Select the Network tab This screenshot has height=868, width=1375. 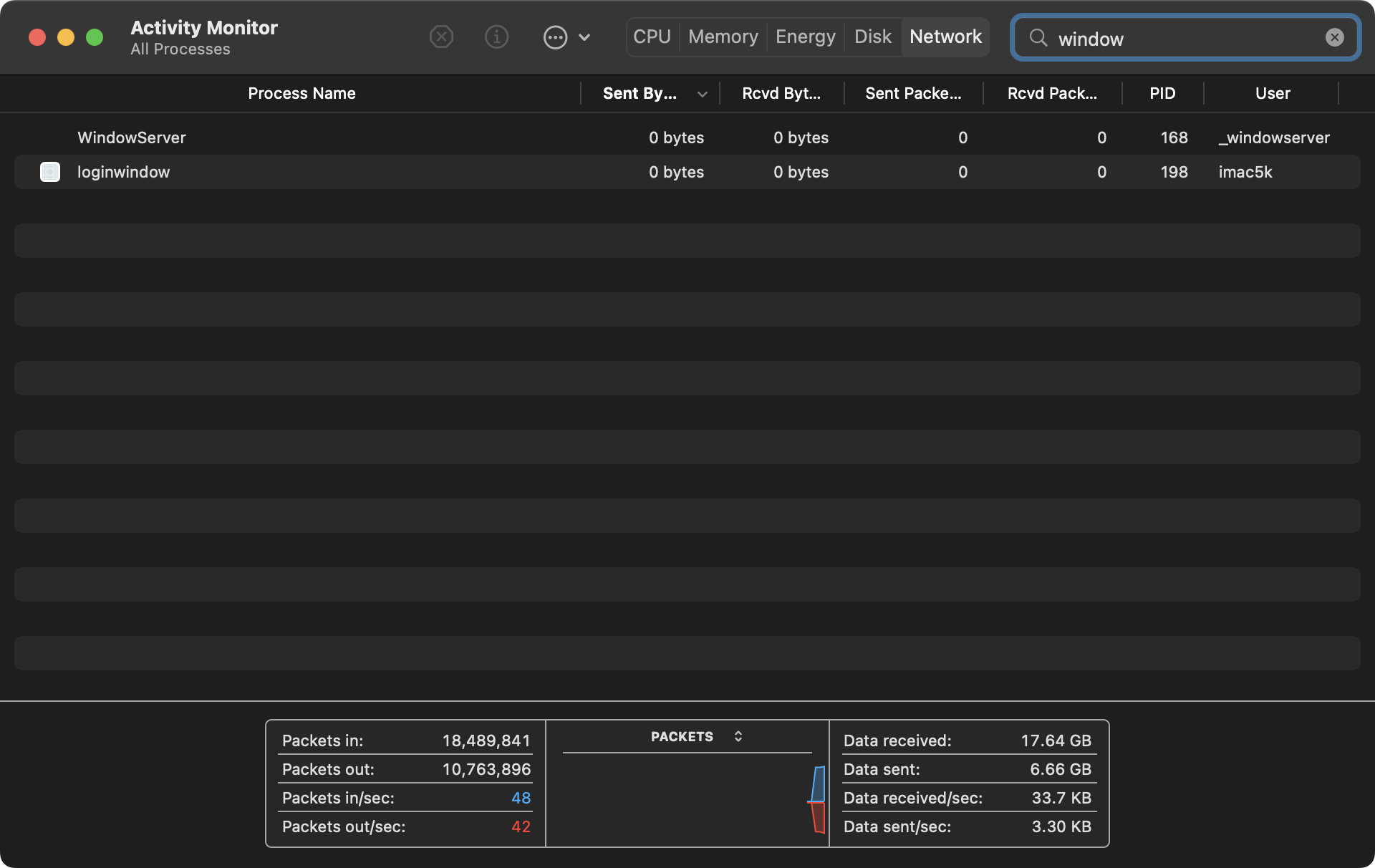coord(945,37)
